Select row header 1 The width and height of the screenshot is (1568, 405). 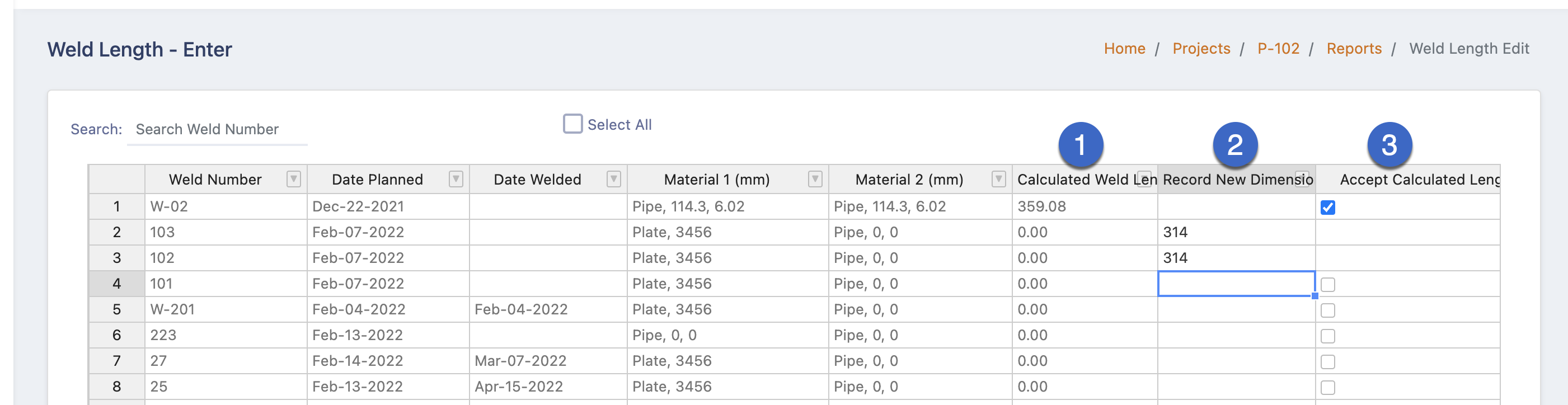117,206
